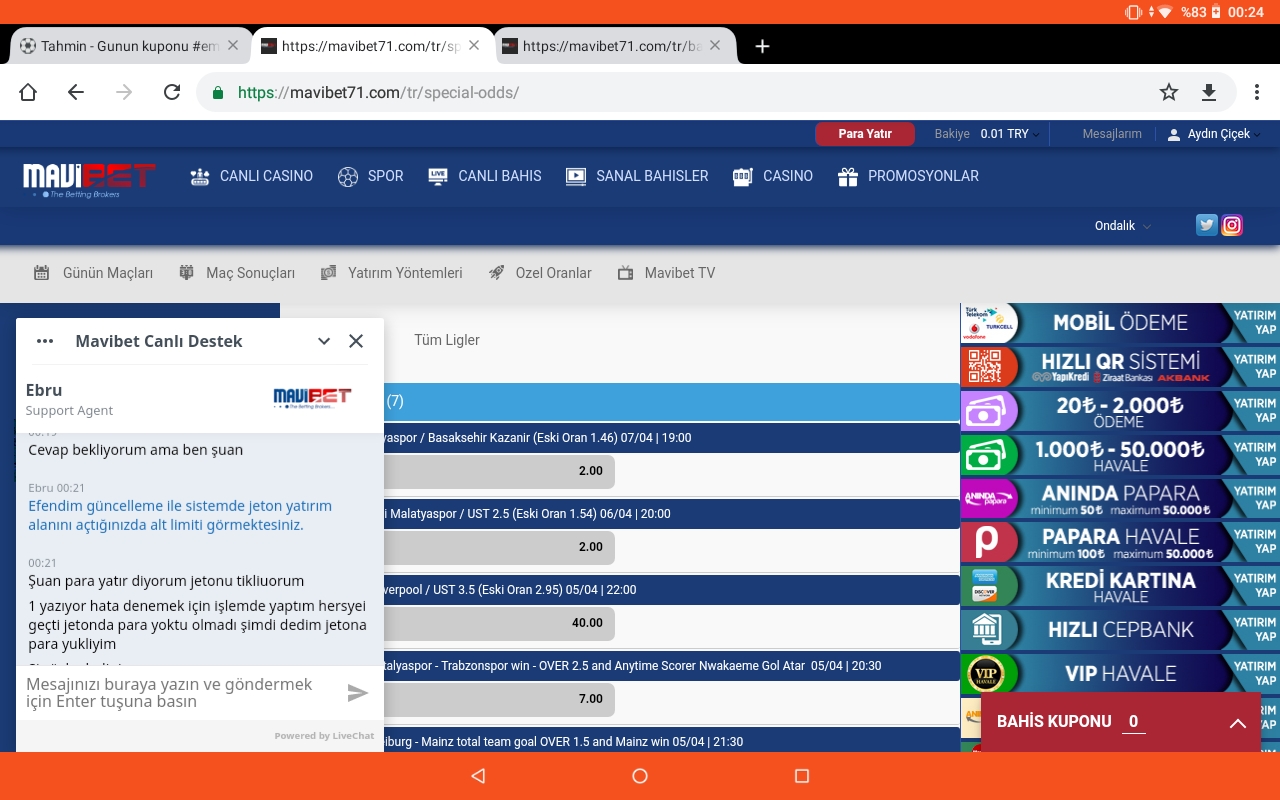The image size is (1280, 800).
Task: Click the Para Yatır deposit button
Action: coord(865,134)
